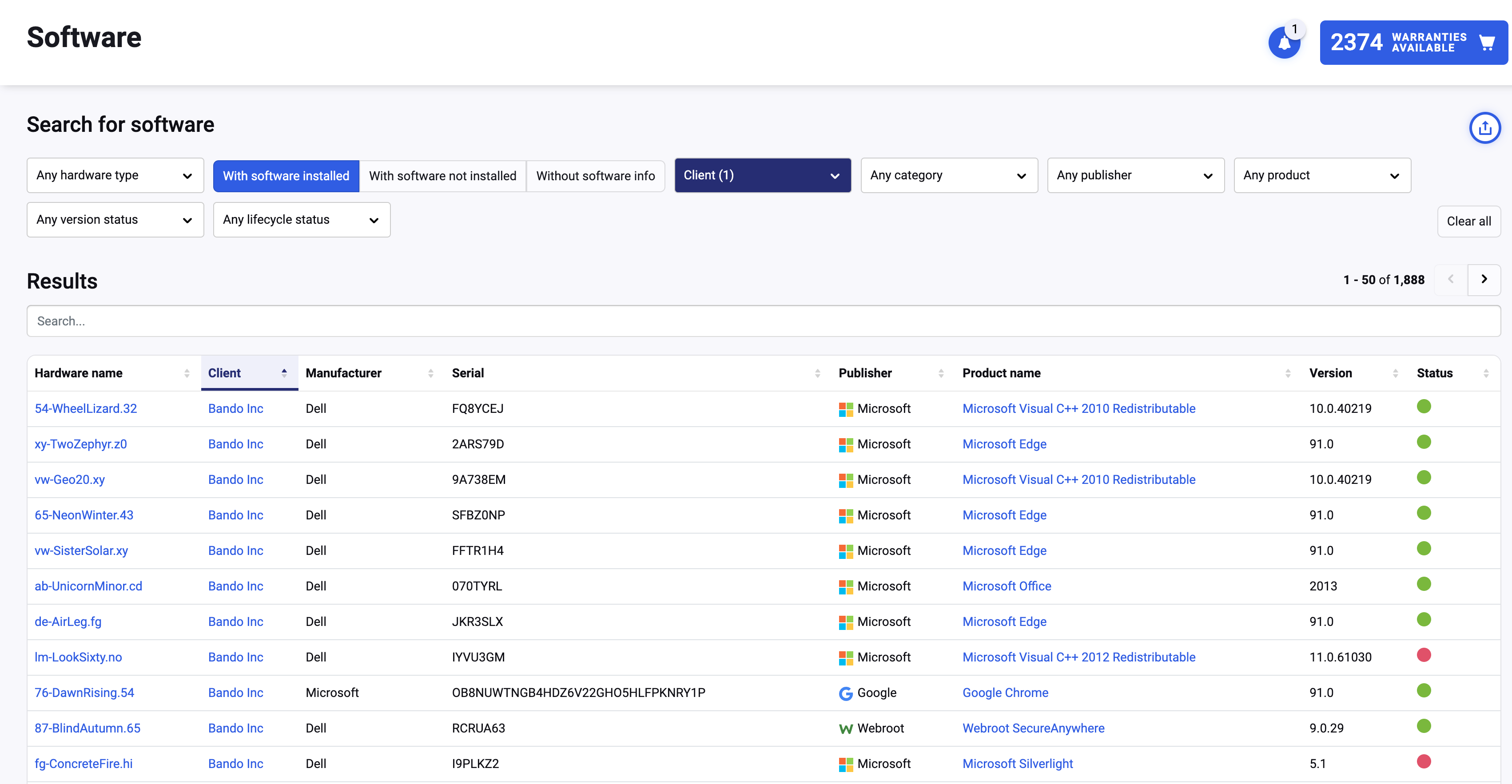Click sort arrows on Publisher column
Viewport: 1512px width, 784px height.
click(941, 373)
